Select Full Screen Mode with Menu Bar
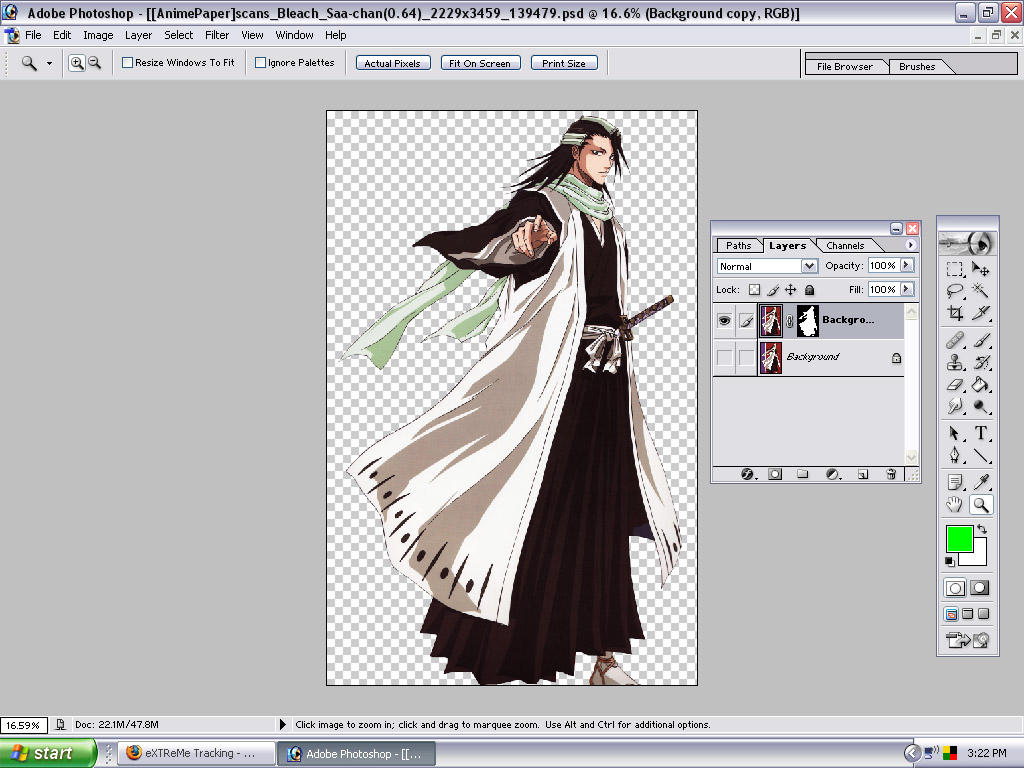1024x768 pixels. 968,614
